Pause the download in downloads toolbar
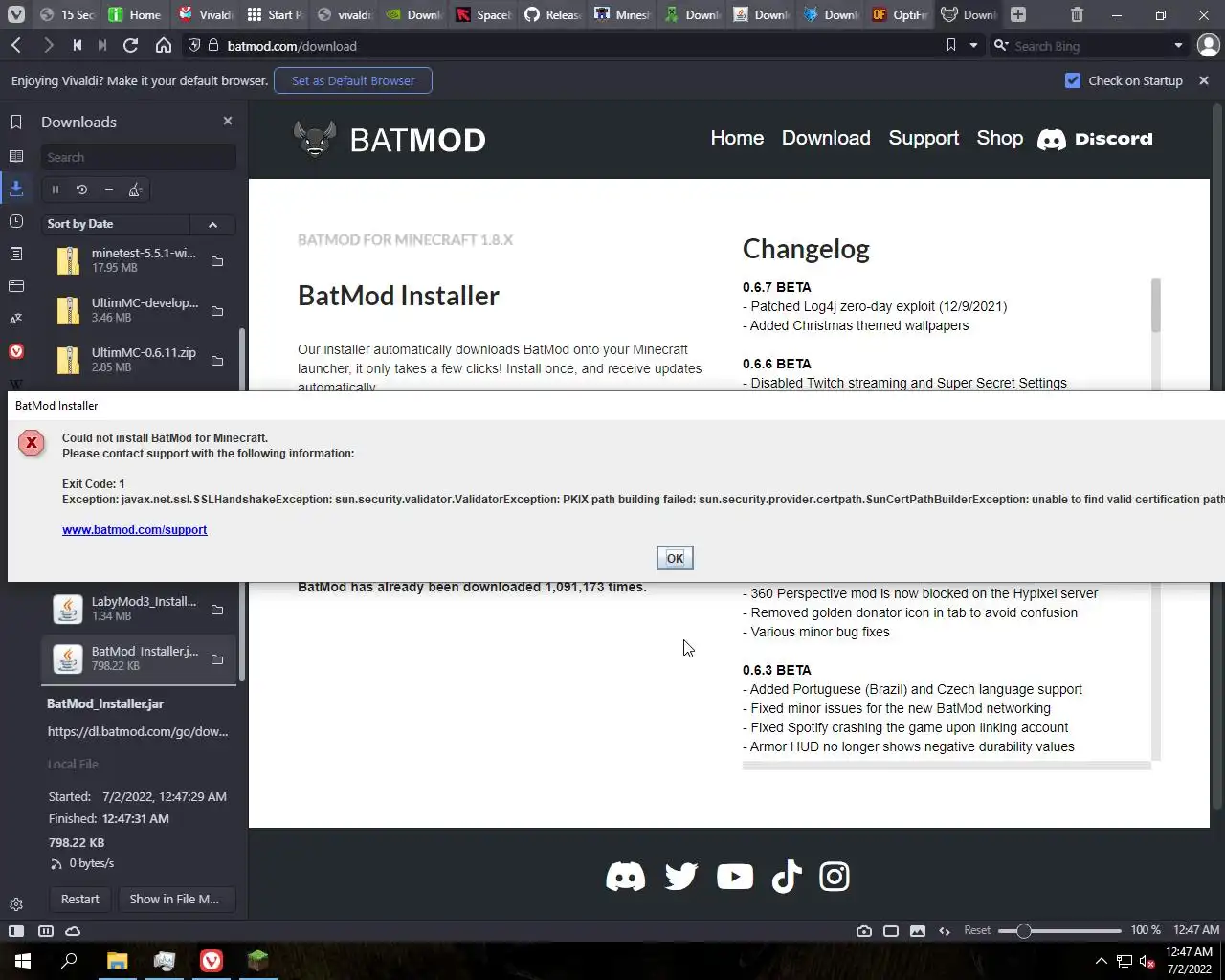Viewport: 1225px width, 980px height. point(56,189)
